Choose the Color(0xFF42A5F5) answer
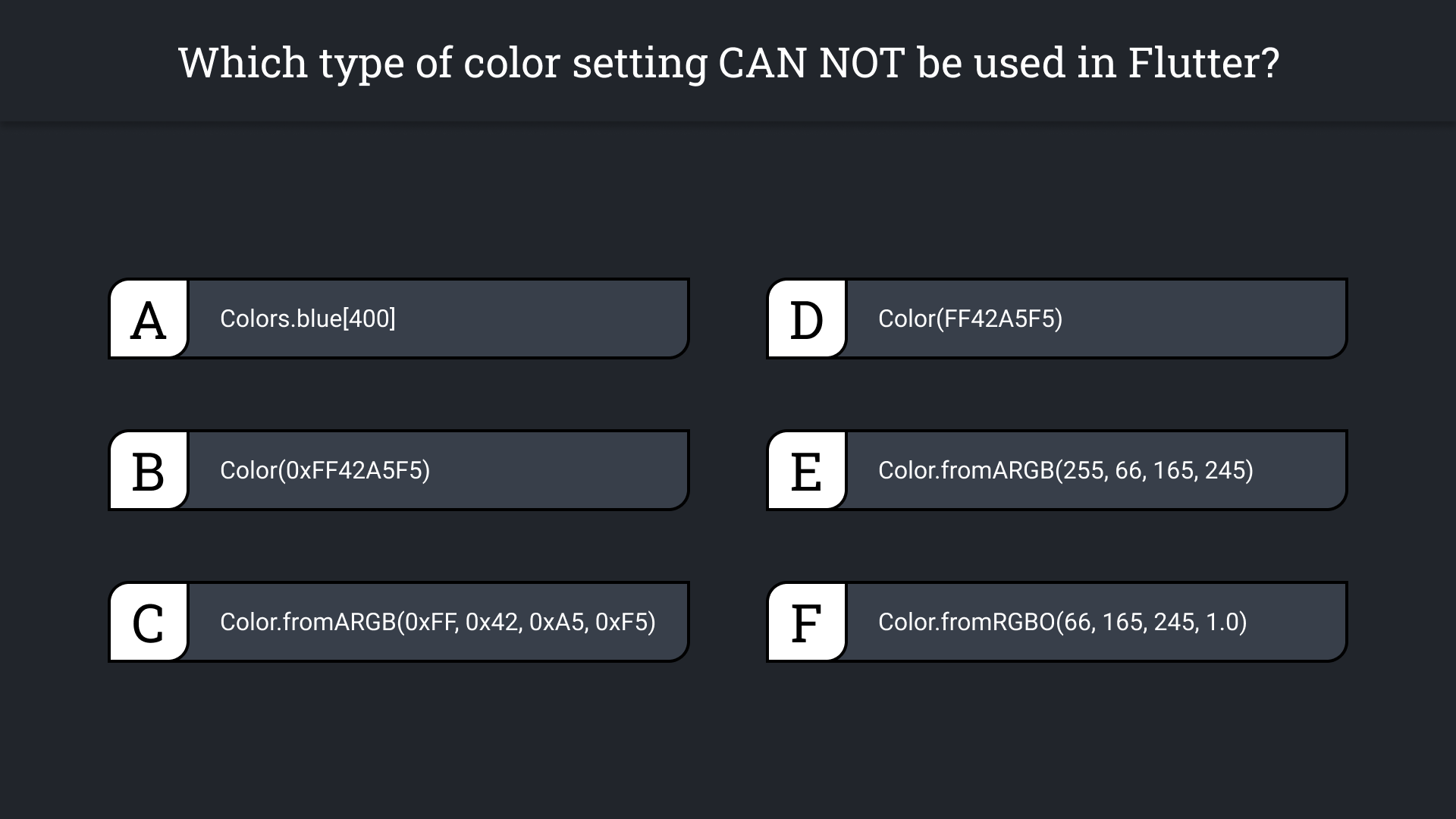The height and width of the screenshot is (819, 1456). [325, 470]
